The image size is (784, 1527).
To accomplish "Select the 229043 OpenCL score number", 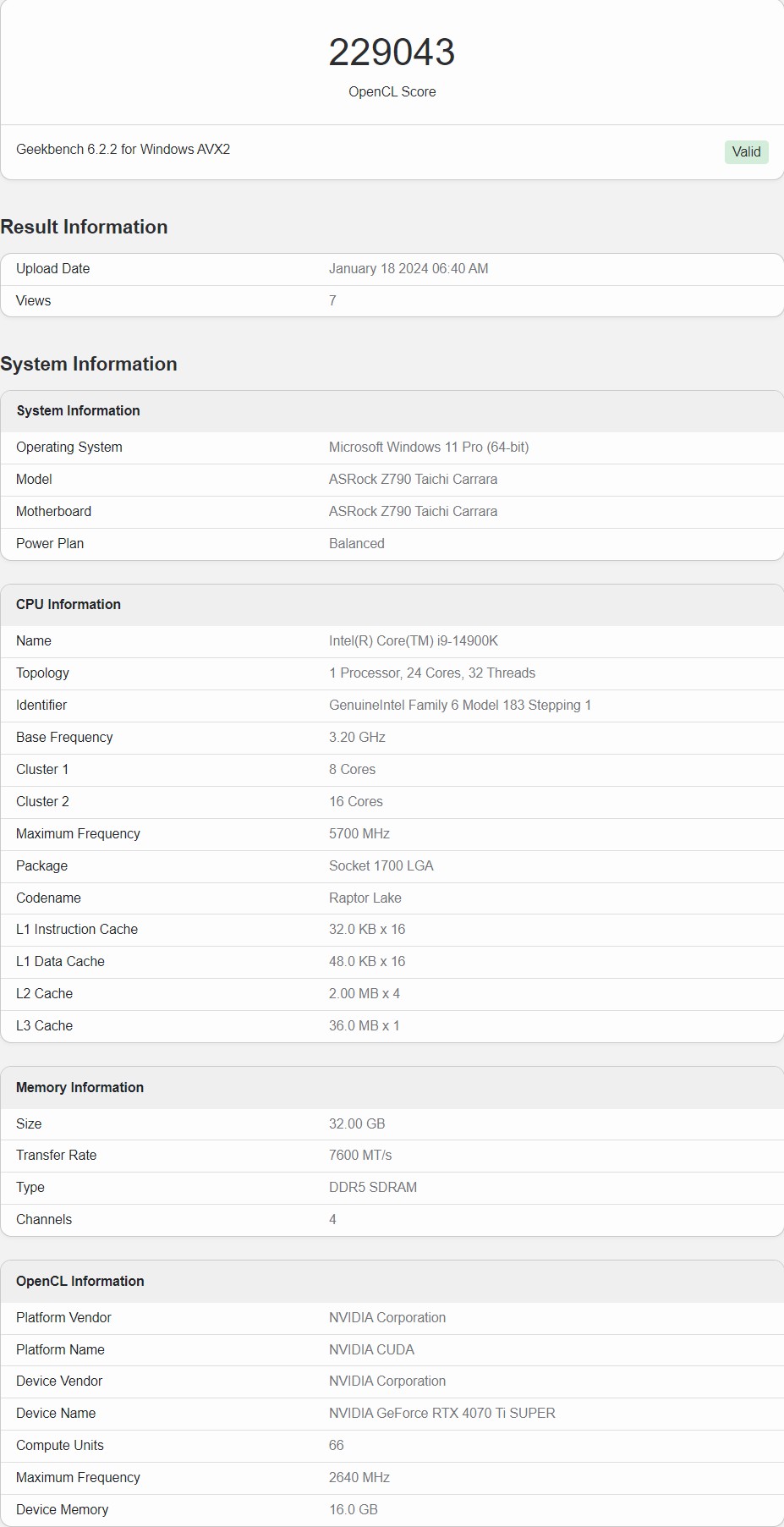I will 392,52.
